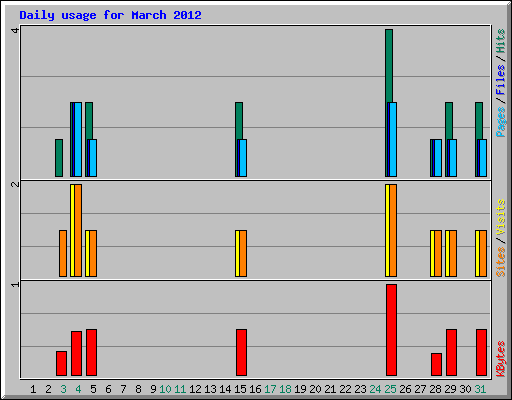Click the green Hits bar for day 3
This screenshot has height=400, width=512.
click(59, 158)
